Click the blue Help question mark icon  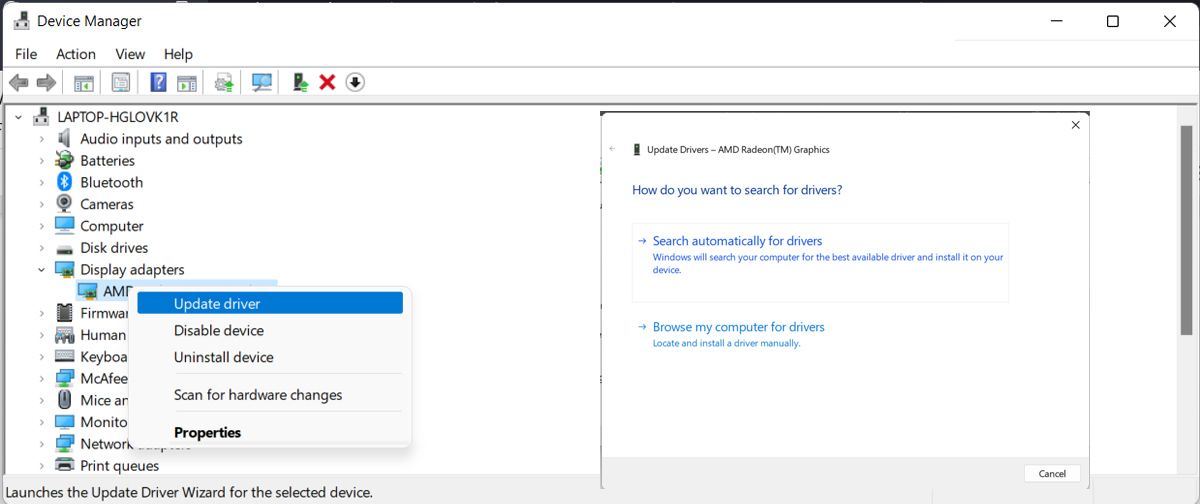click(158, 82)
